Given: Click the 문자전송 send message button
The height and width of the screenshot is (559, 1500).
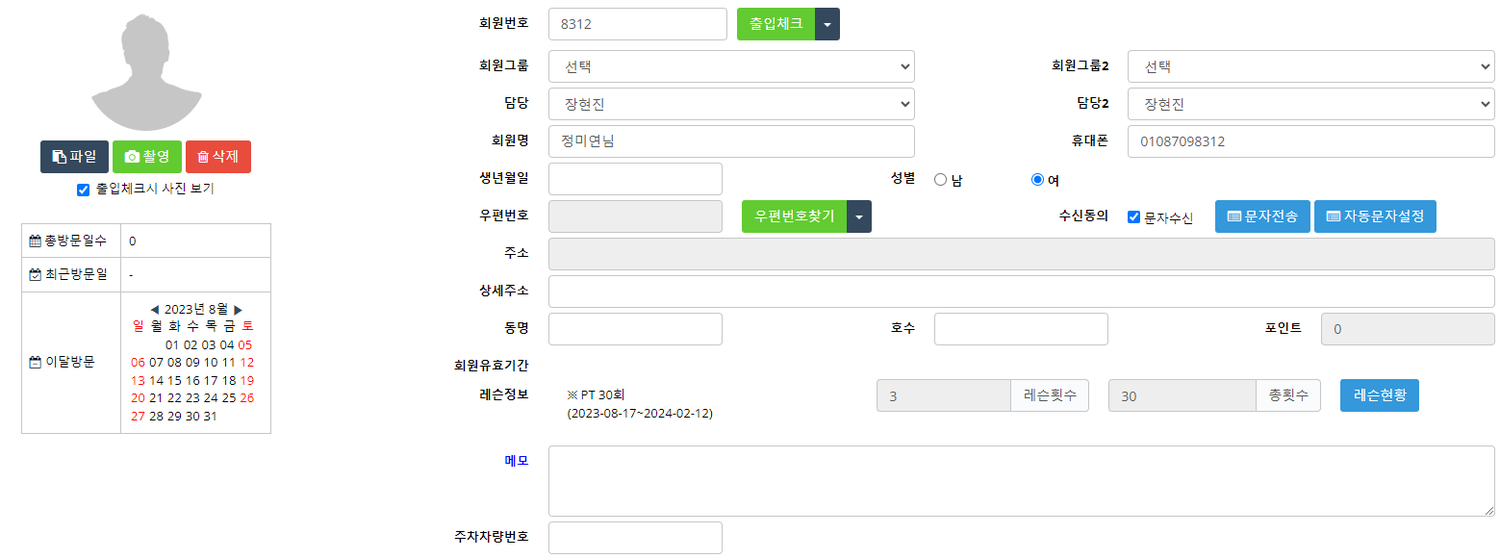Looking at the screenshot, I should 1262,216.
